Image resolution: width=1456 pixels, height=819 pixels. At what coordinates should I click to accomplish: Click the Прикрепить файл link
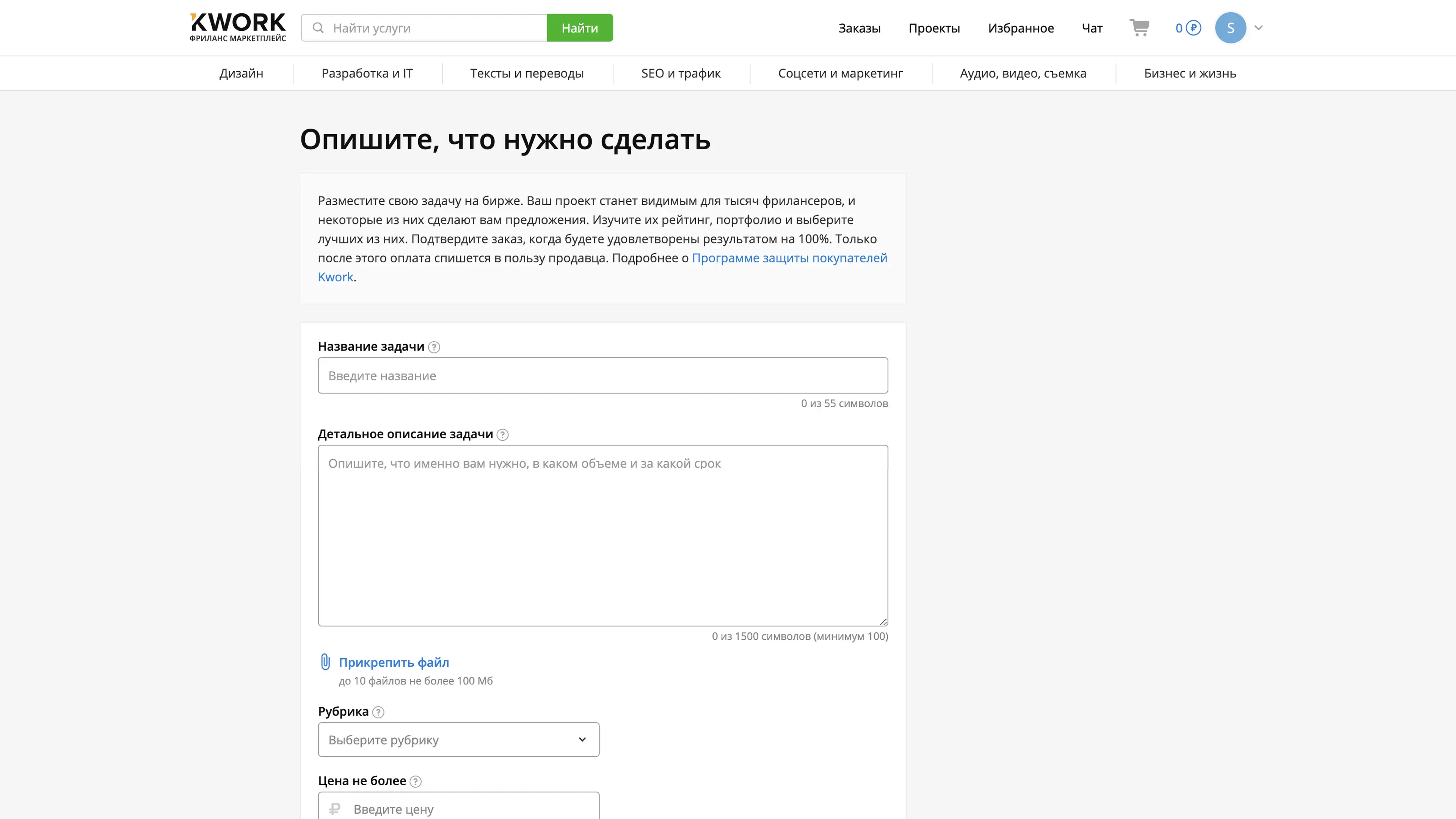[x=394, y=662]
